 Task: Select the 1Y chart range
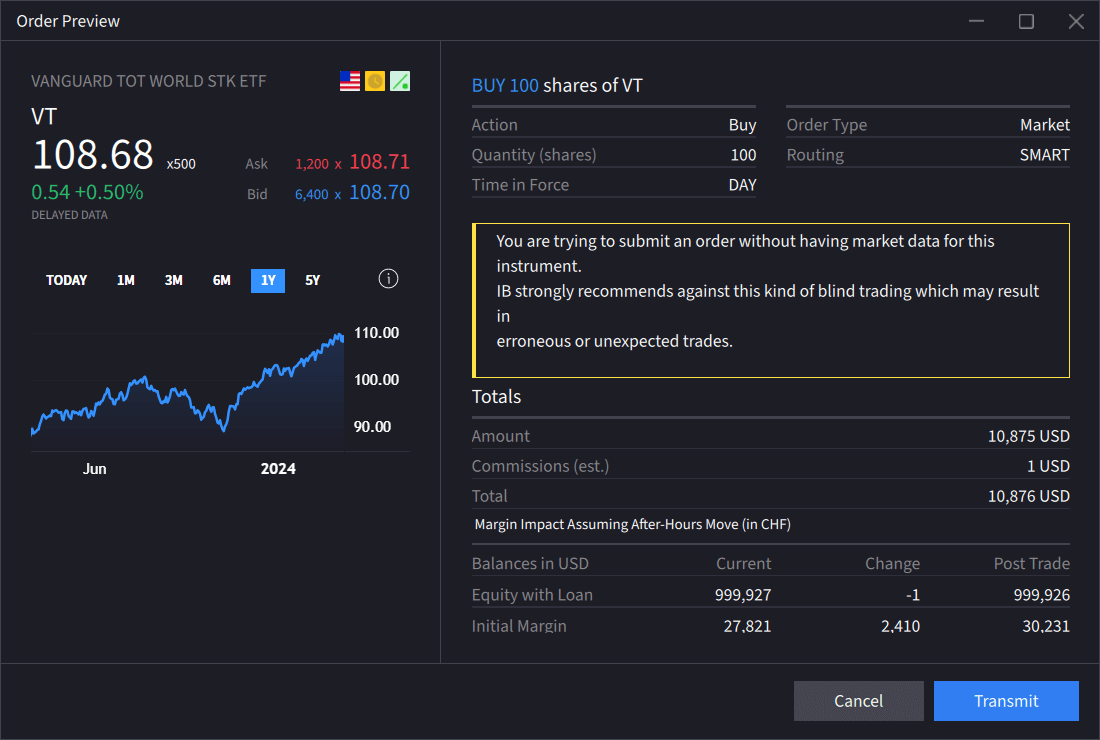[268, 281]
